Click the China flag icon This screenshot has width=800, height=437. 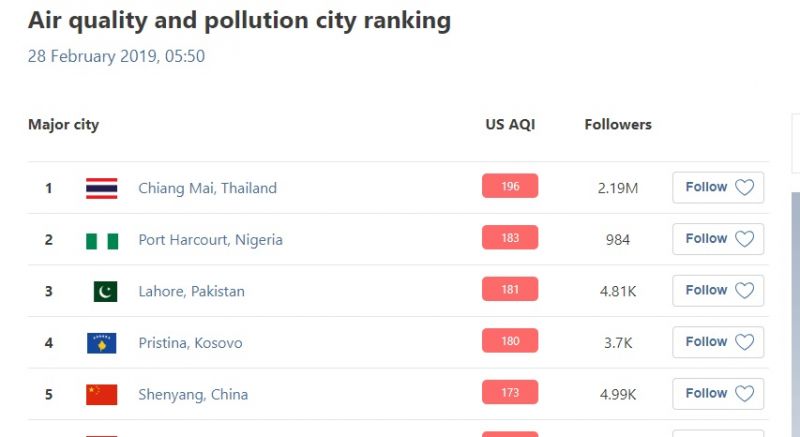click(101, 394)
